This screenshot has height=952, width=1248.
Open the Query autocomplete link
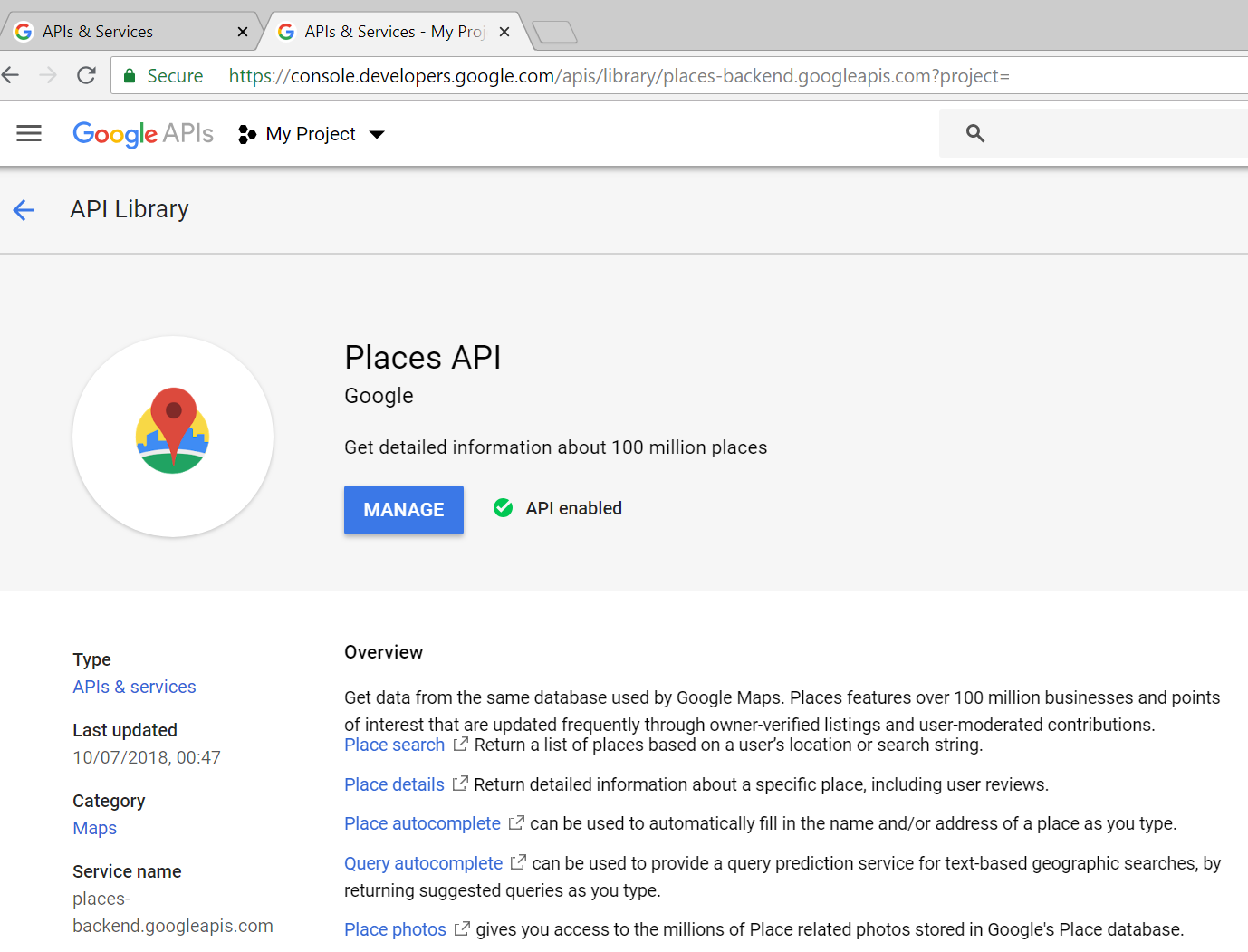tap(423, 863)
